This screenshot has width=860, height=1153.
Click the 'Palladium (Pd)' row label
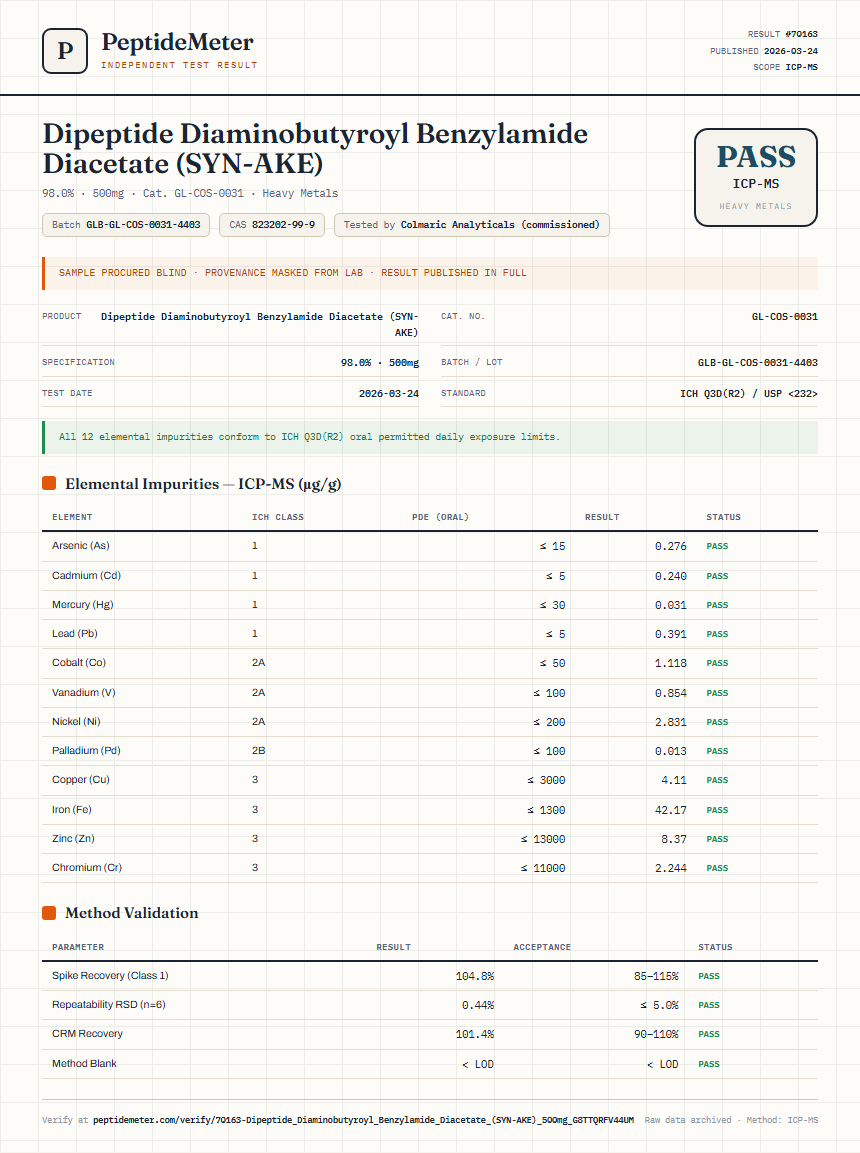[86, 750]
